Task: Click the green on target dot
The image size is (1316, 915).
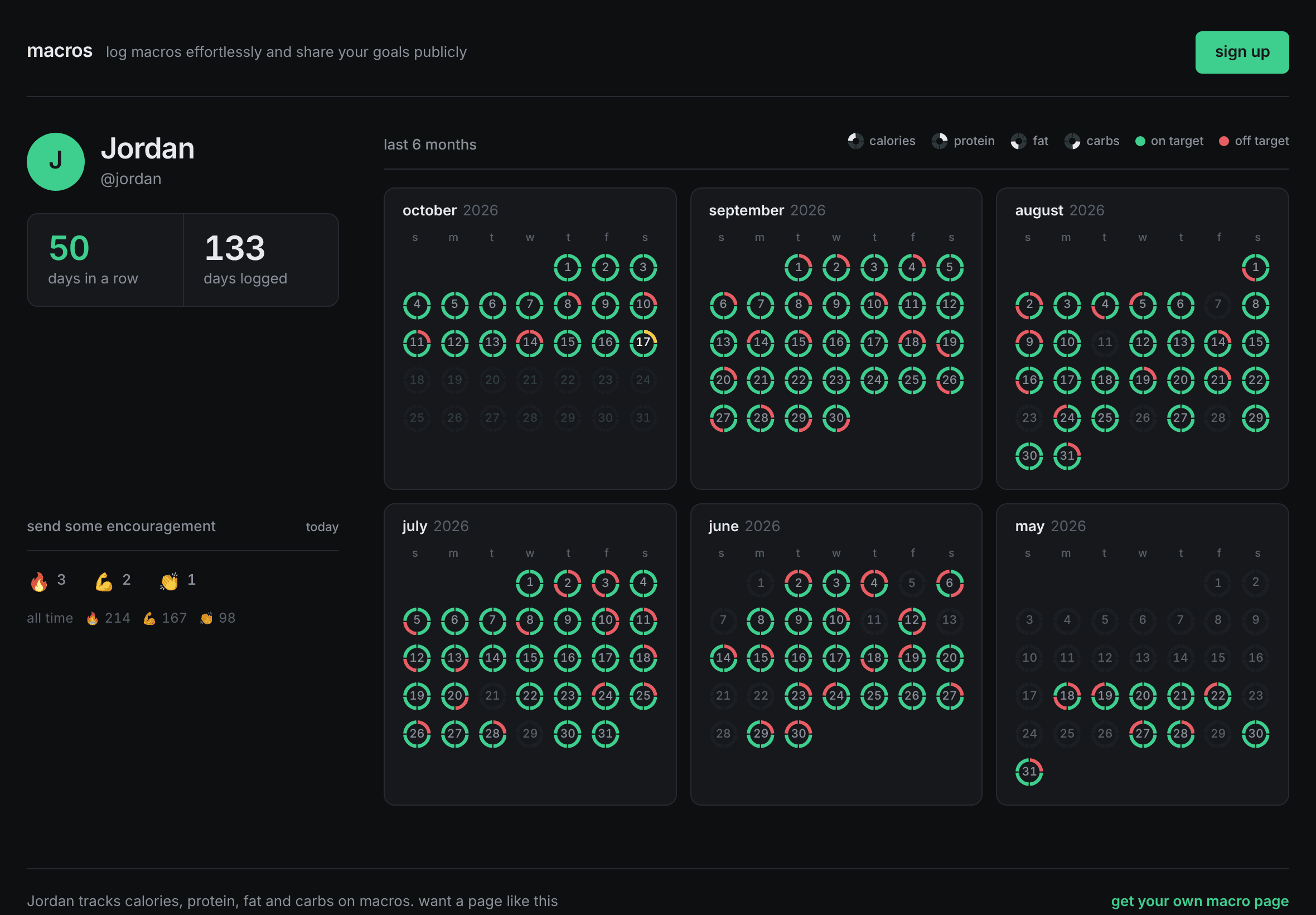Action: 1140,141
